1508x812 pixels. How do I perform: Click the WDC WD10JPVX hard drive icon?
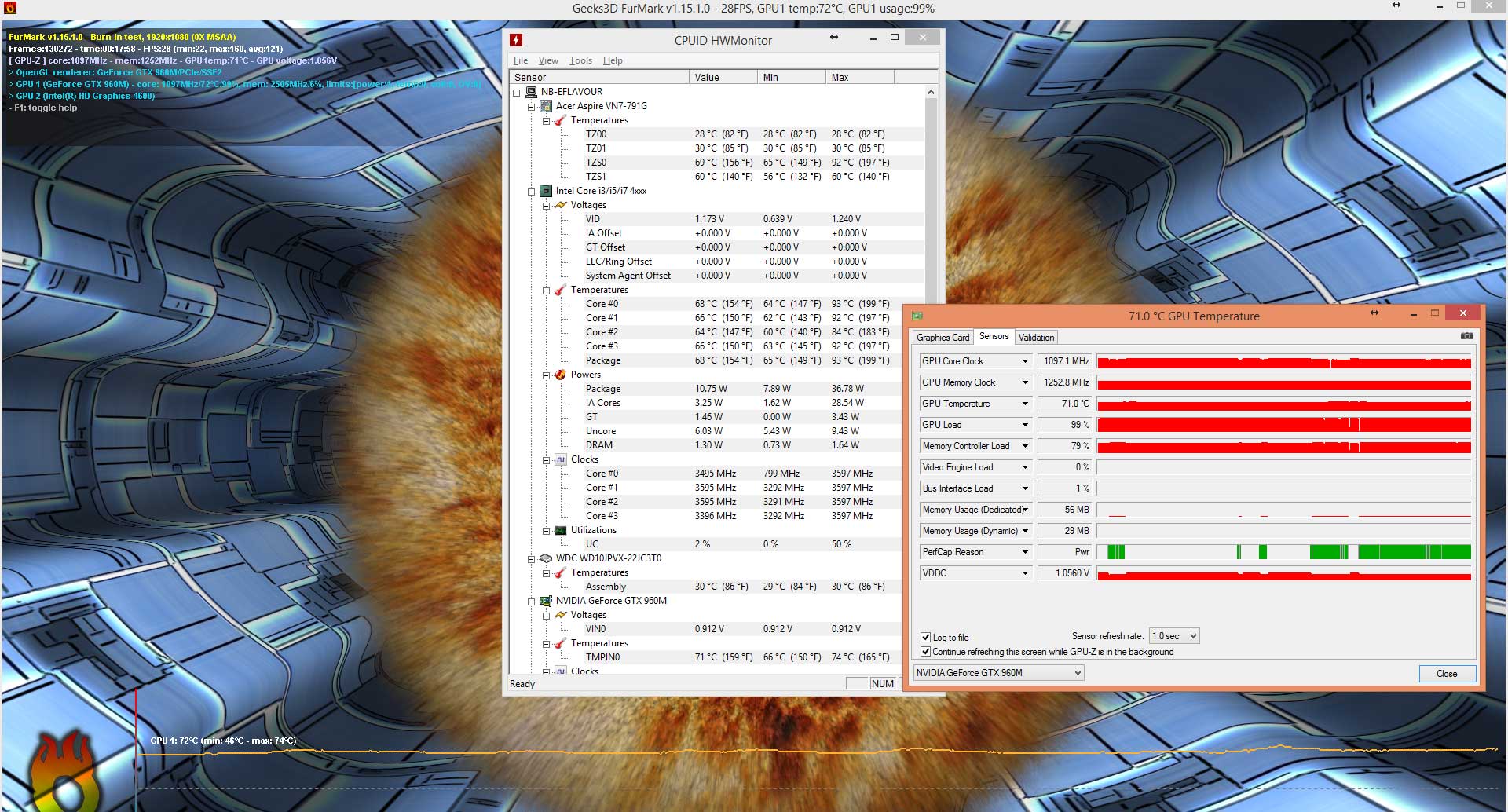click(546, 558)
